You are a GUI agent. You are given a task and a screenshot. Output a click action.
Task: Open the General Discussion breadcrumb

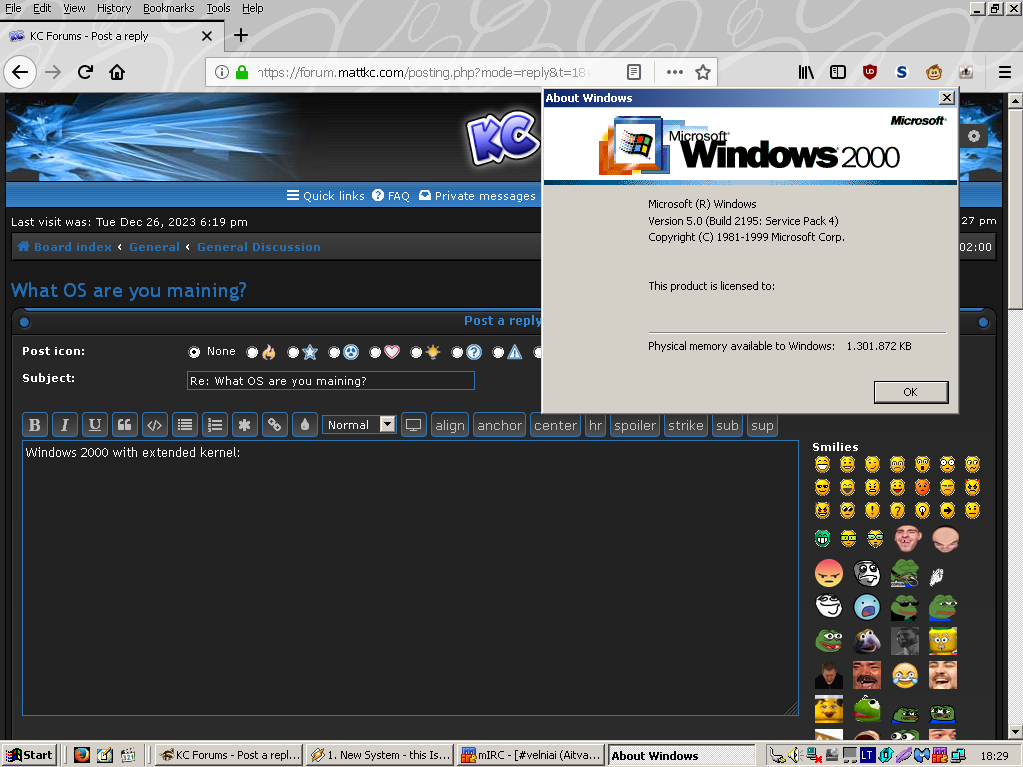coord(259,247)
